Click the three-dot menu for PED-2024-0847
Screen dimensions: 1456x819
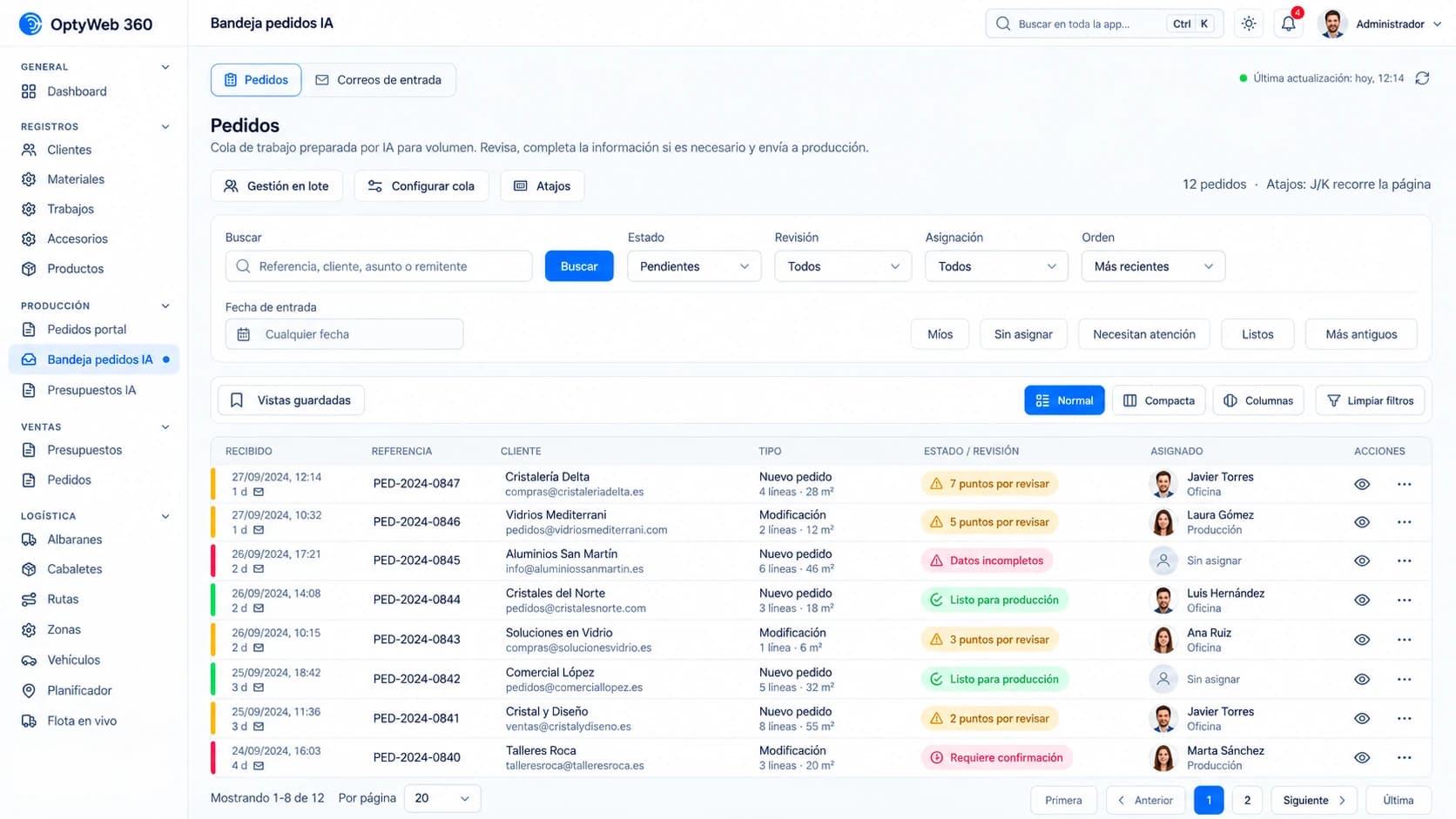1404,484
